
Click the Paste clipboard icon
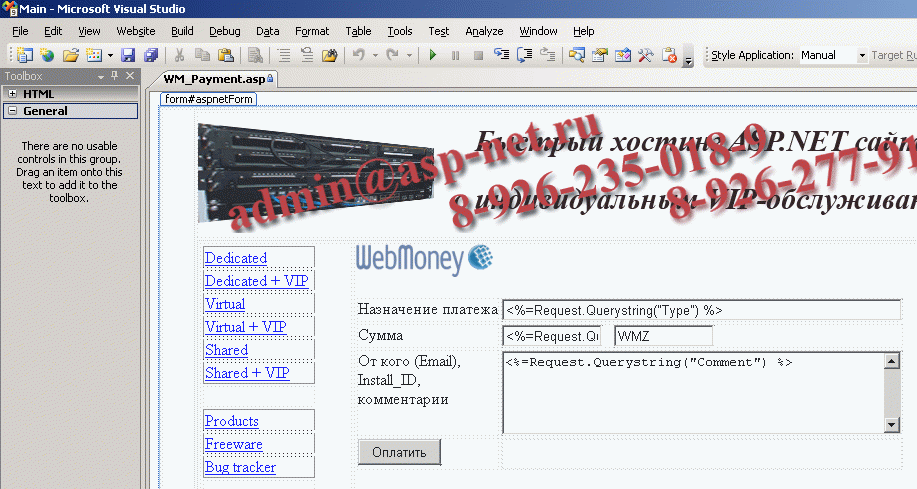click(x=226, y=55)
